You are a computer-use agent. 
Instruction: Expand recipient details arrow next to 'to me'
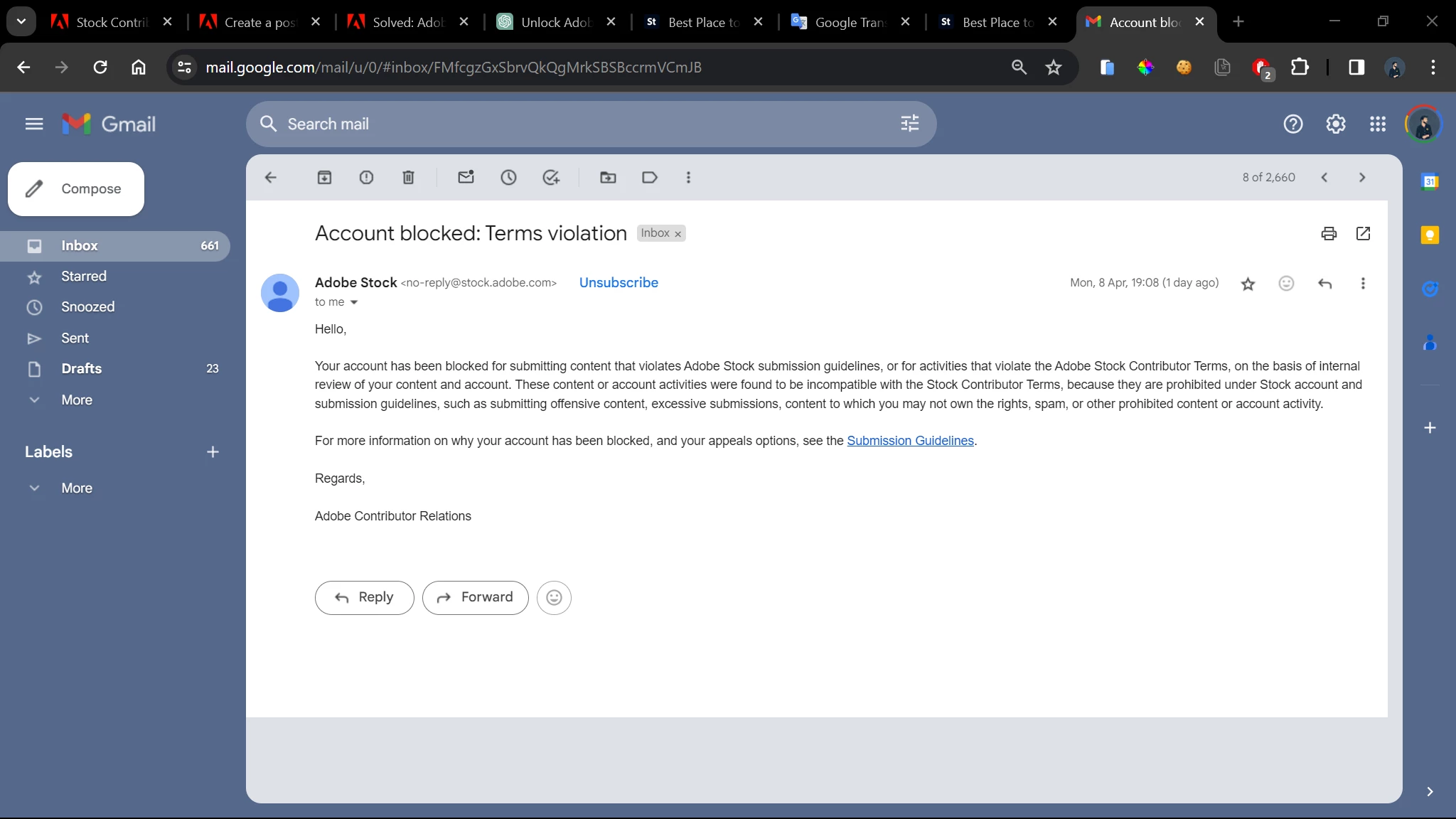354,302
